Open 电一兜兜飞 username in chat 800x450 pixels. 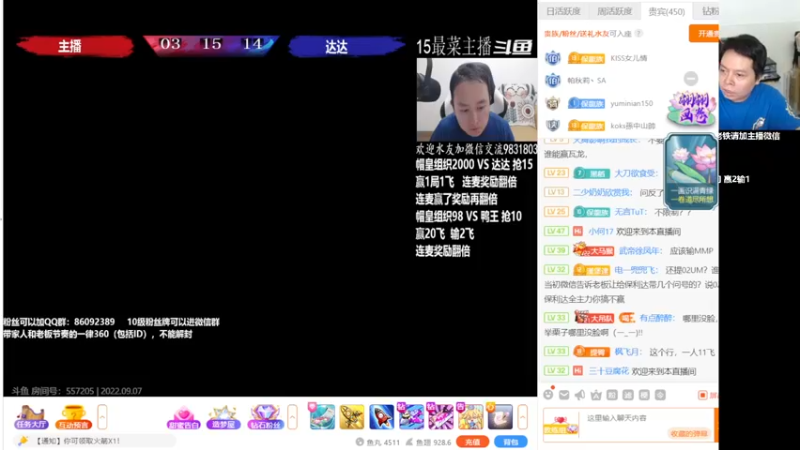[x=636, y=270]
